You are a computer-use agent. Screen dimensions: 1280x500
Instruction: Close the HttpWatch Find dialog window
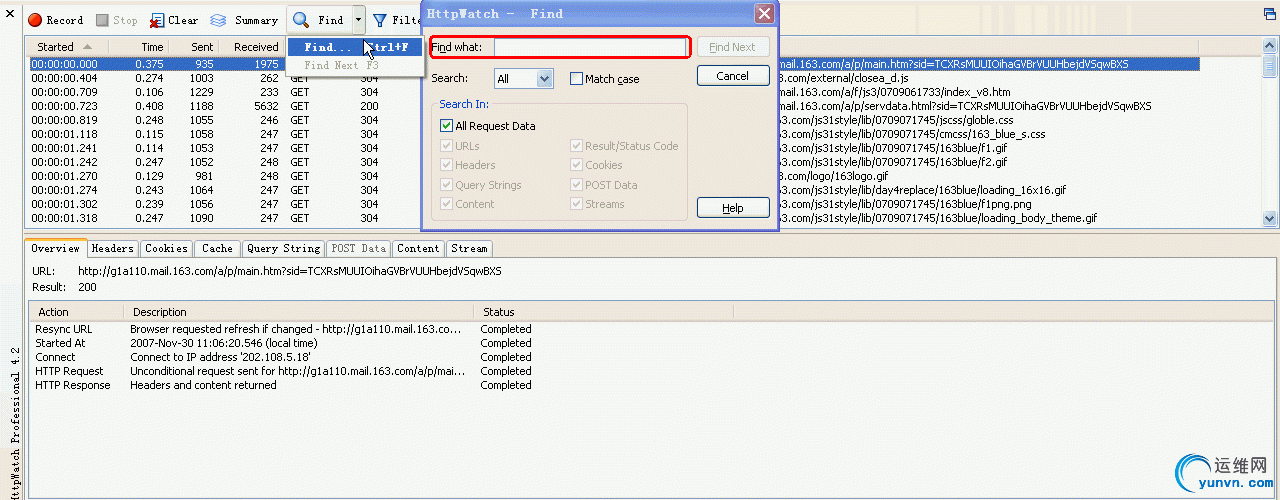tap(763, 13)
